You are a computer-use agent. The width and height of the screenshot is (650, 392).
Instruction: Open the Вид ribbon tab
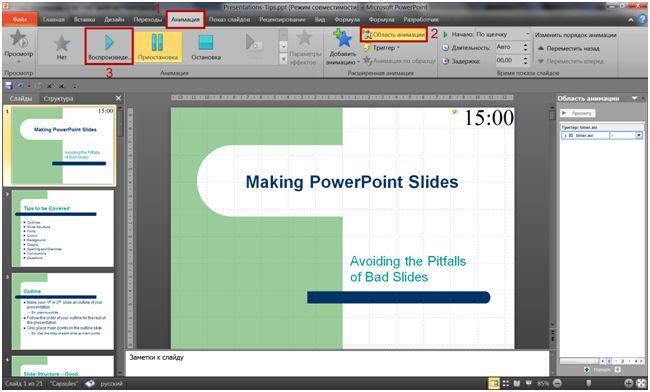click(320, 19)
